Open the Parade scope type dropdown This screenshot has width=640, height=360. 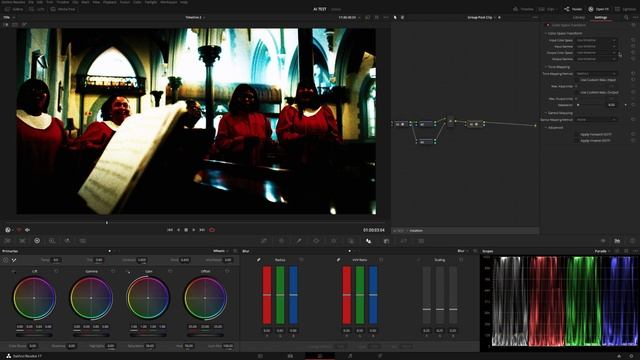coord(602,251)
